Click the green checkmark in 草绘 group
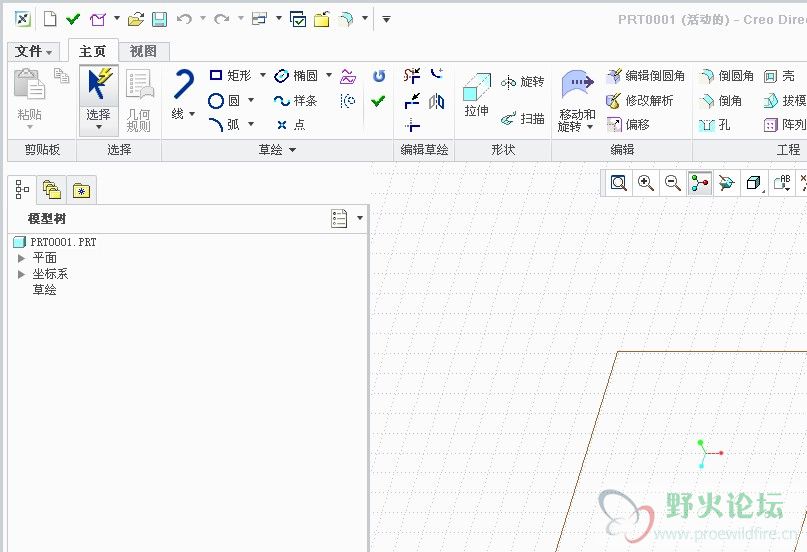807x552 pixels. pos(378,101)
